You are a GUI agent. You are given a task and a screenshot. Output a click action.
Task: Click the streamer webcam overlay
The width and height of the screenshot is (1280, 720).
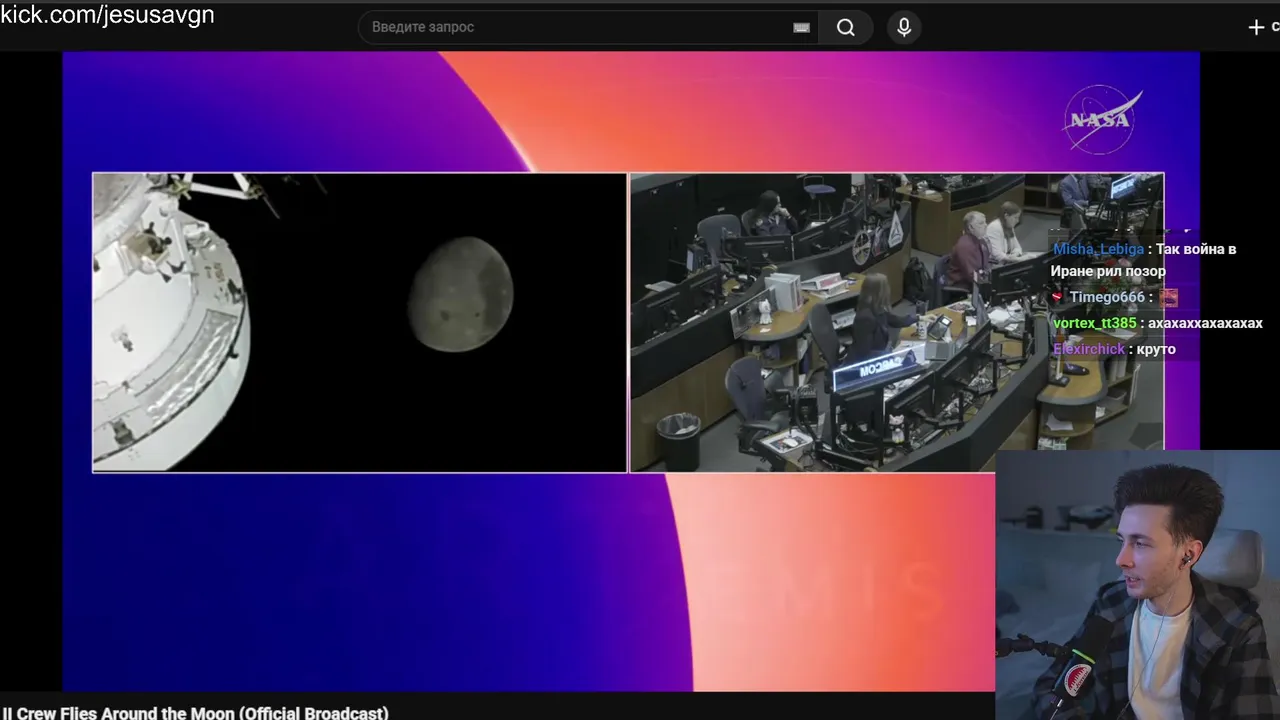pyautogui.click(x=1138, y=585)
